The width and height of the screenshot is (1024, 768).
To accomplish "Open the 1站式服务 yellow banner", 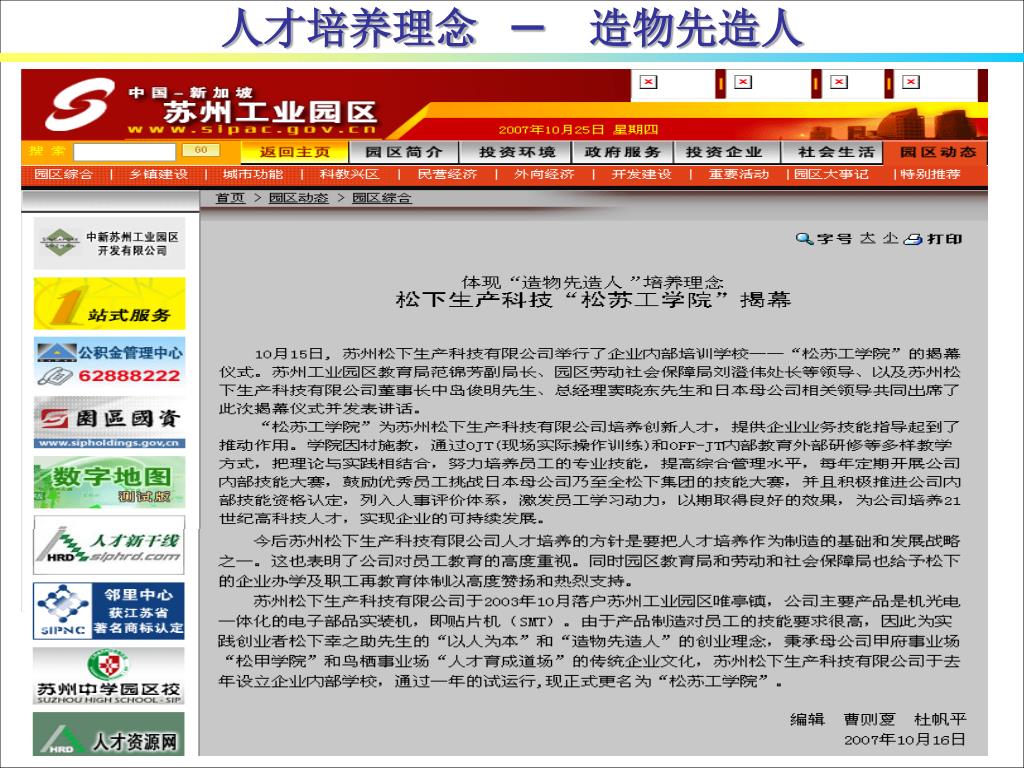I will pyautogui.click(x=109, y=303).
